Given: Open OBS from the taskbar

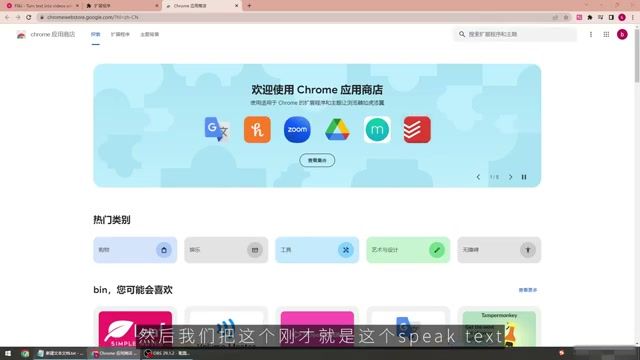Looking at the screenshot, I should pos(167,353).
